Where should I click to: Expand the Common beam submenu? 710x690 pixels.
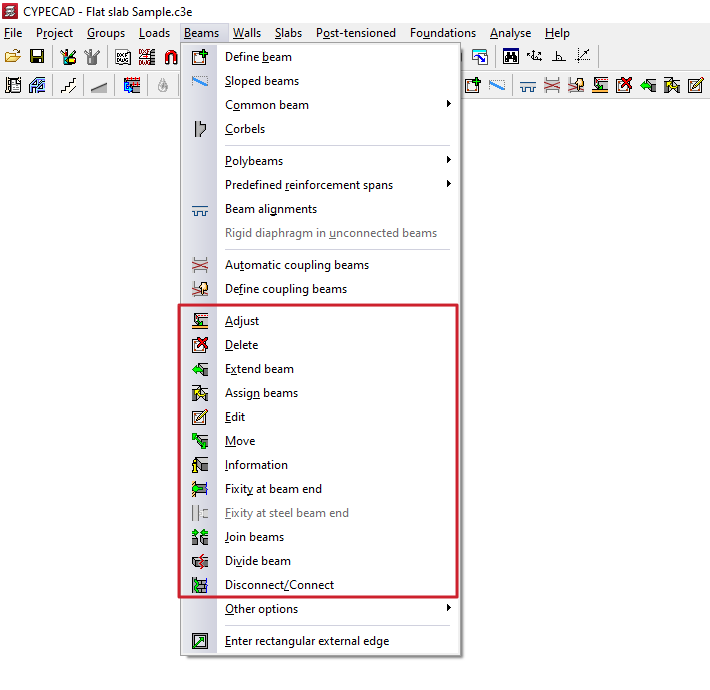pos(321,105)
